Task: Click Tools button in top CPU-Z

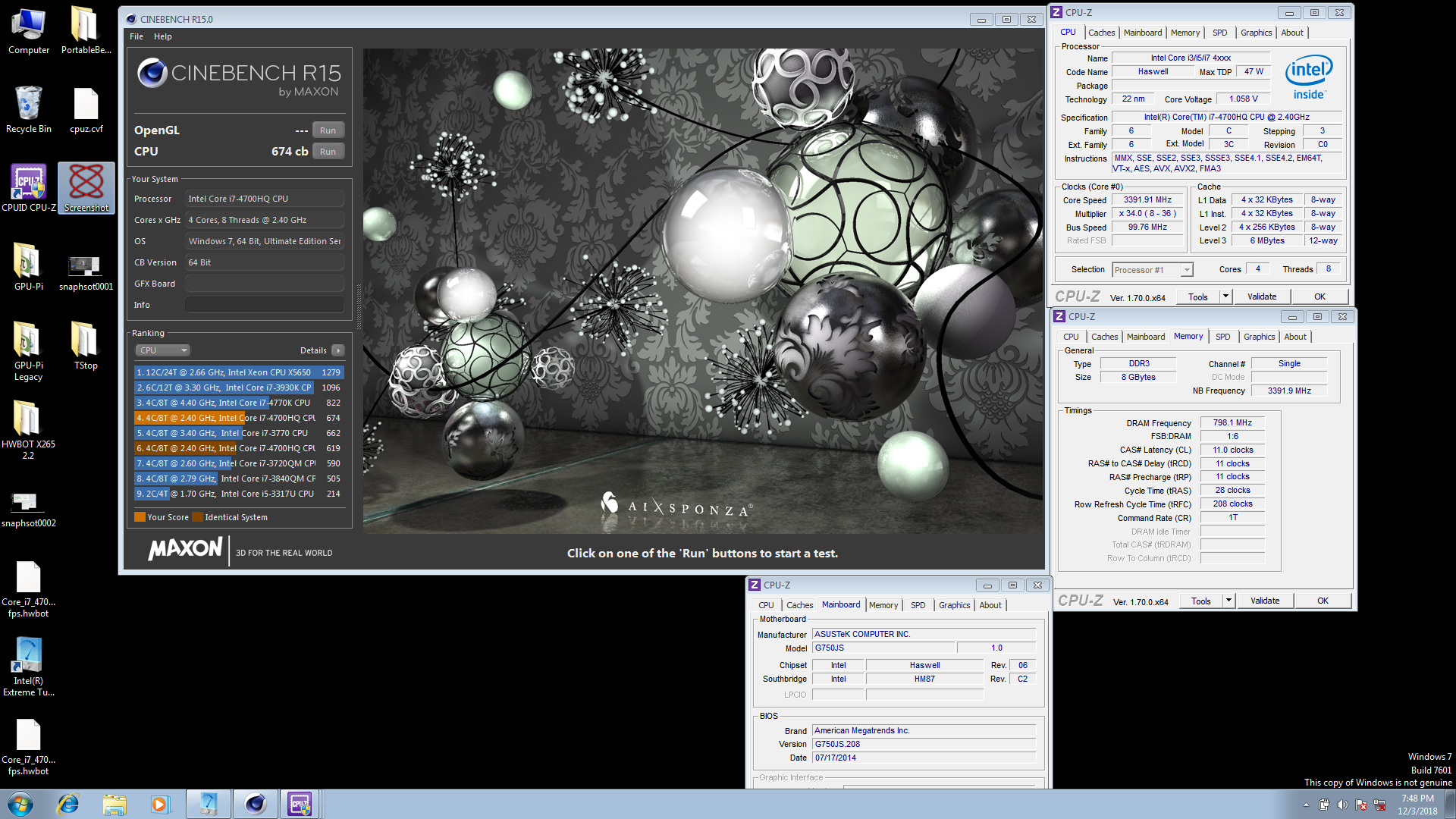Action: click(x=1198, y=297)
